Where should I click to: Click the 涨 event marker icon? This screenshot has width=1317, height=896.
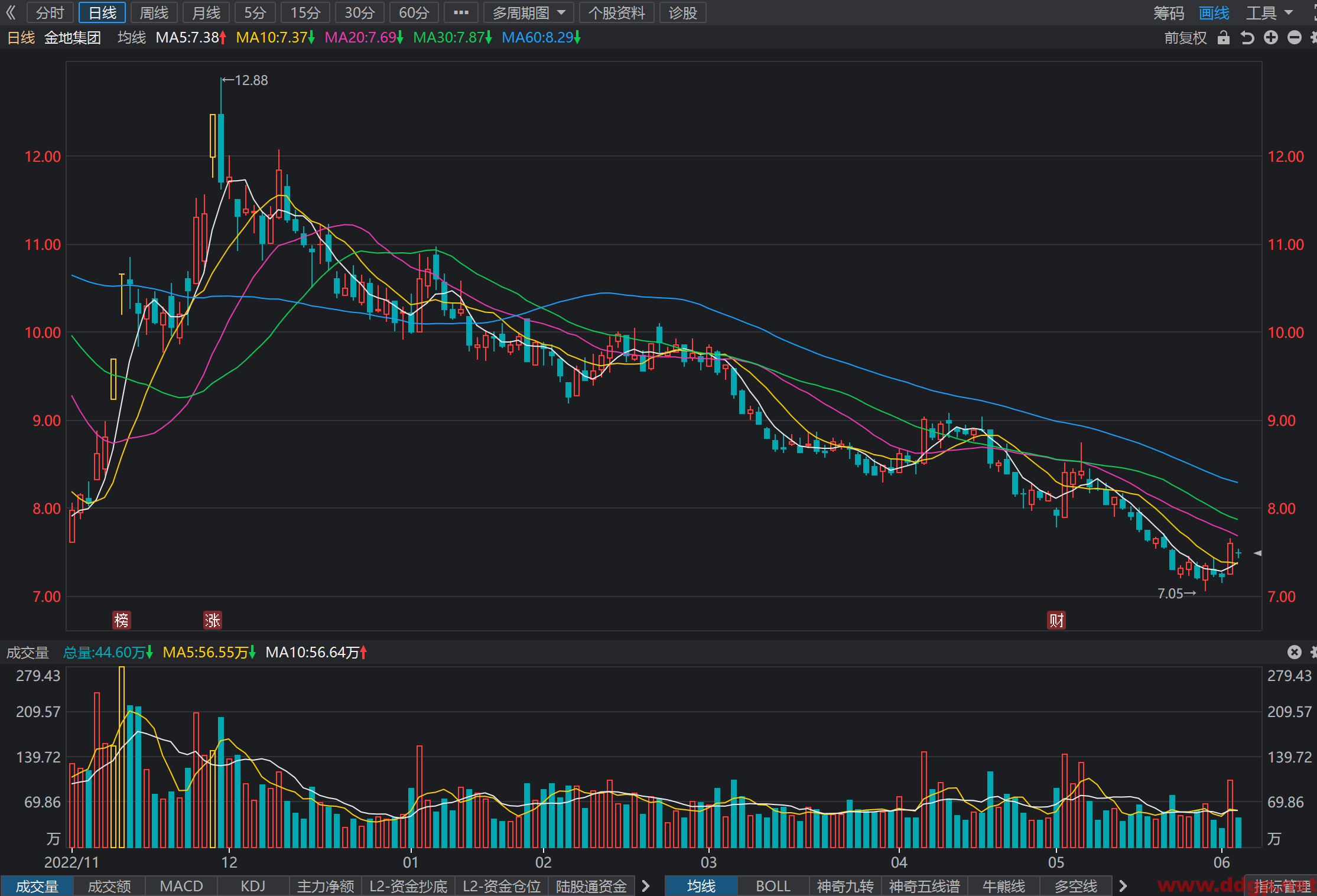click(x=212, y=620)
